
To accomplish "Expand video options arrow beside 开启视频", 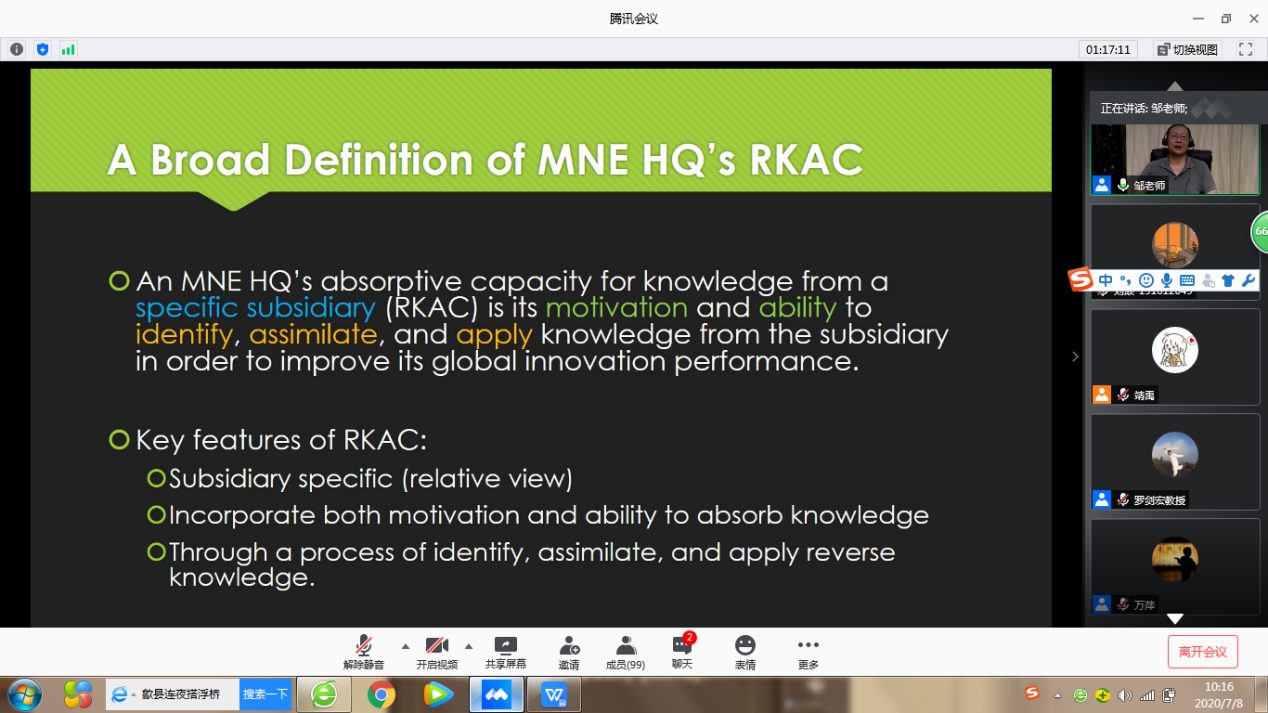I will pos(468,646).
